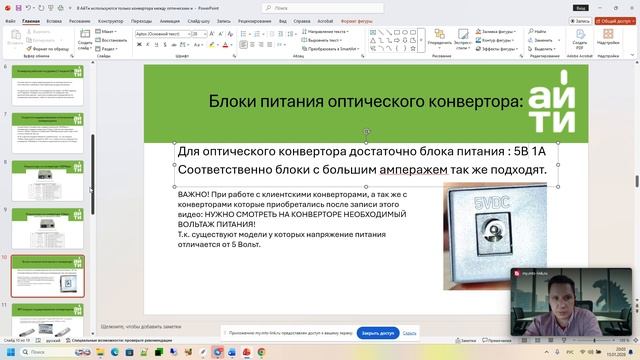
Task: Open the Файл menu
Action: point(10,21)
